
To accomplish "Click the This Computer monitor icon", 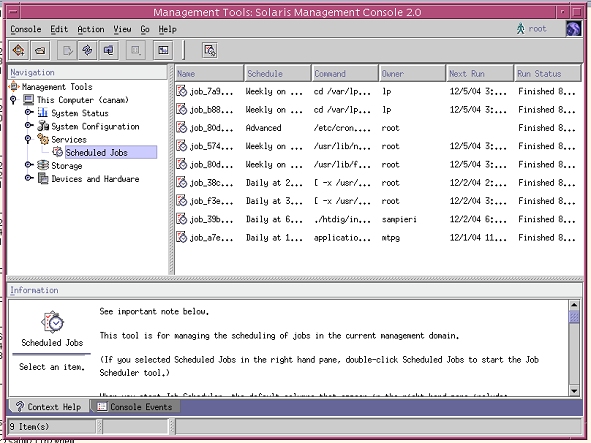I will pyautogui.click(x=28, y=100).
